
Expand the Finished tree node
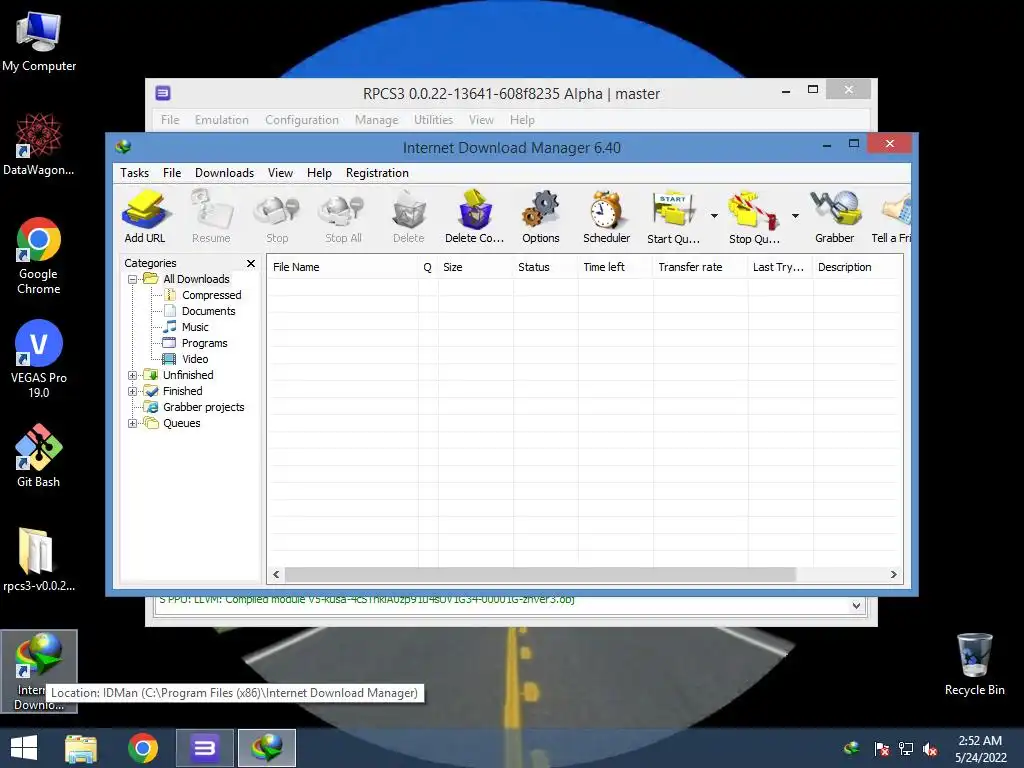pos(133,391)
